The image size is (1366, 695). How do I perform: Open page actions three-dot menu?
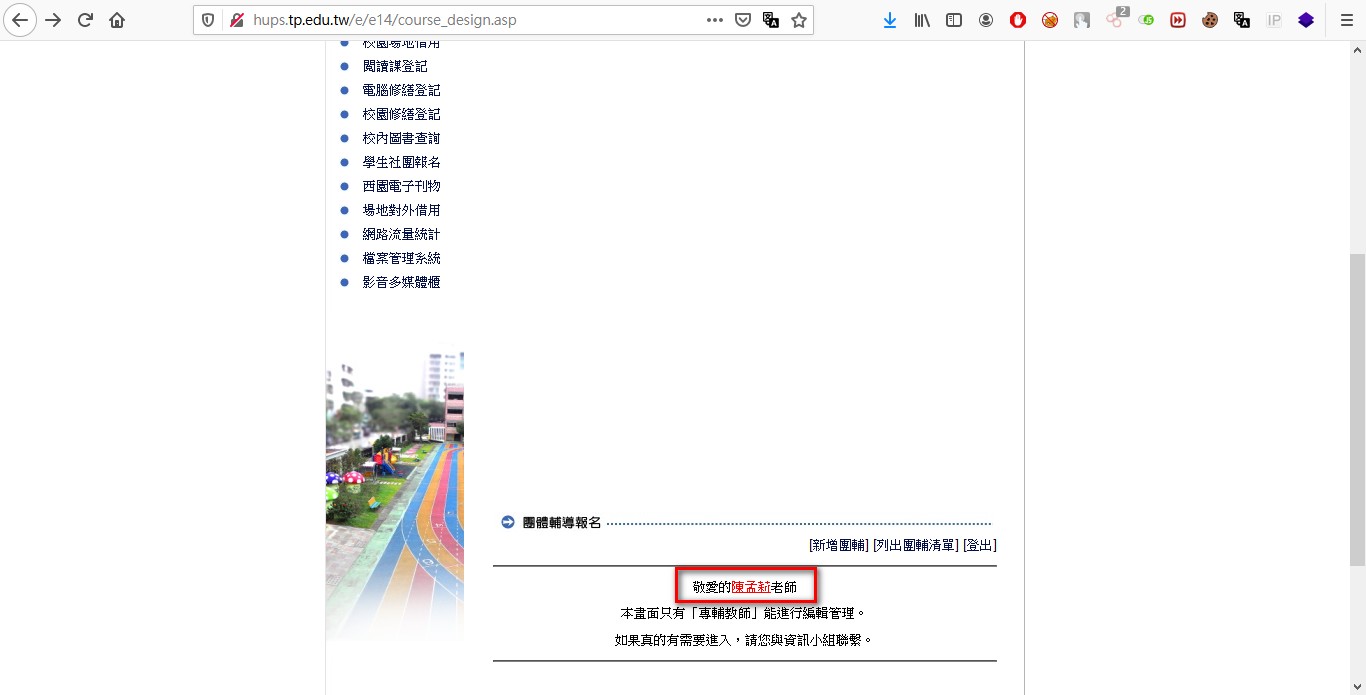pos(714,20)
